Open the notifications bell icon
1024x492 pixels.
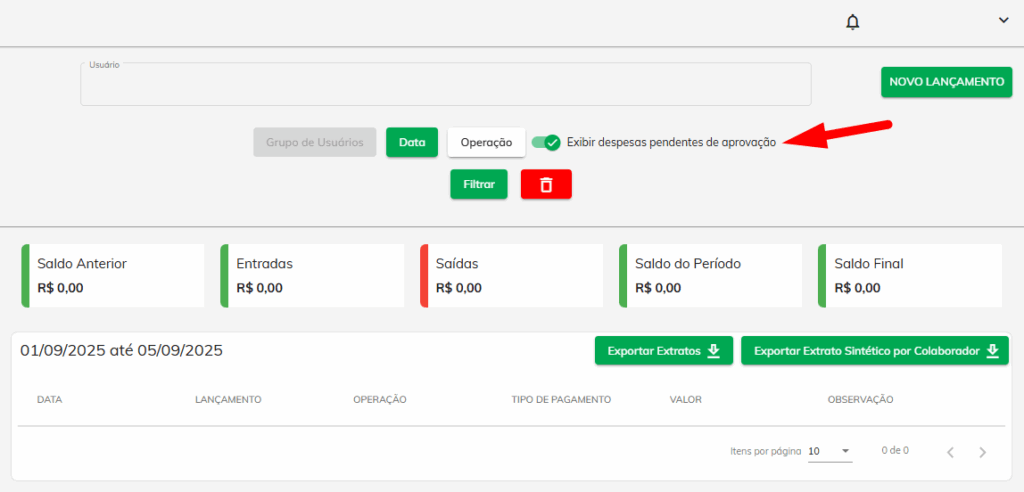tap(852, 22)
